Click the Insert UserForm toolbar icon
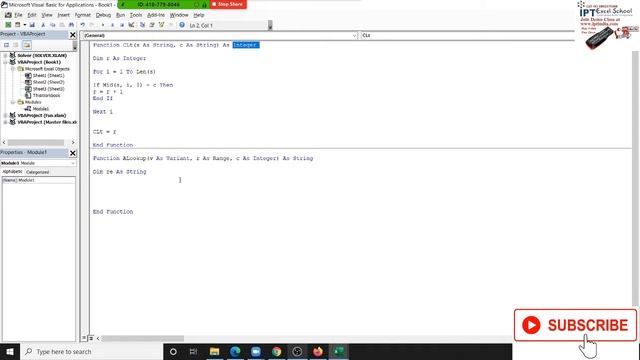Viewport: 640px width, 360px height. click(18, 25)
